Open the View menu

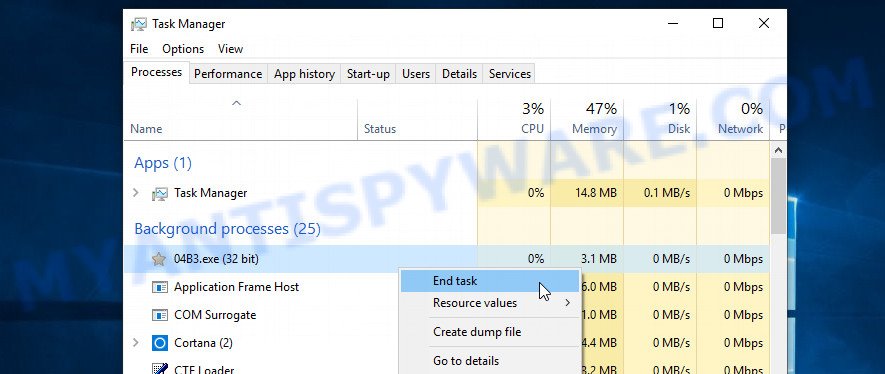click(230, 49)
